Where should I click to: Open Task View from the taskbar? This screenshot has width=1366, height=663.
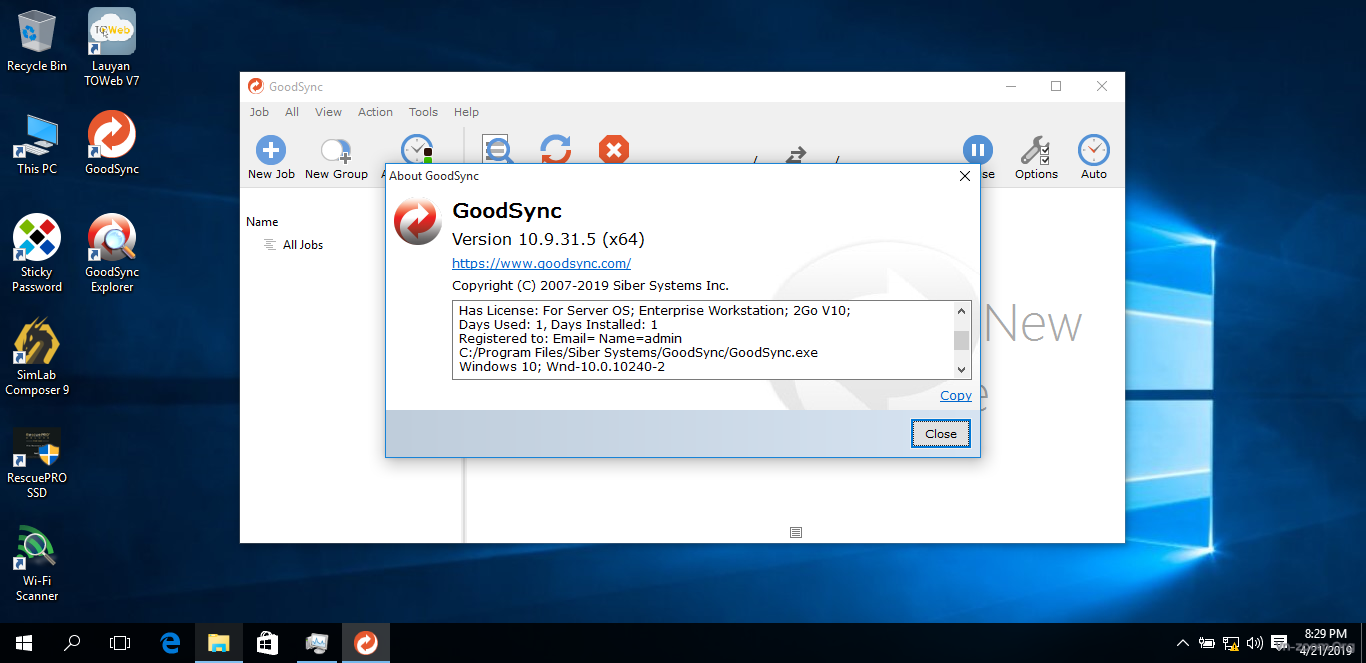pyautogui.click(x=120, y=643)
